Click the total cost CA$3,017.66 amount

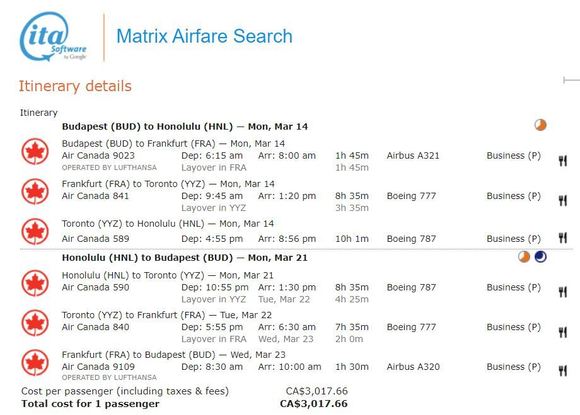[314, 404]
